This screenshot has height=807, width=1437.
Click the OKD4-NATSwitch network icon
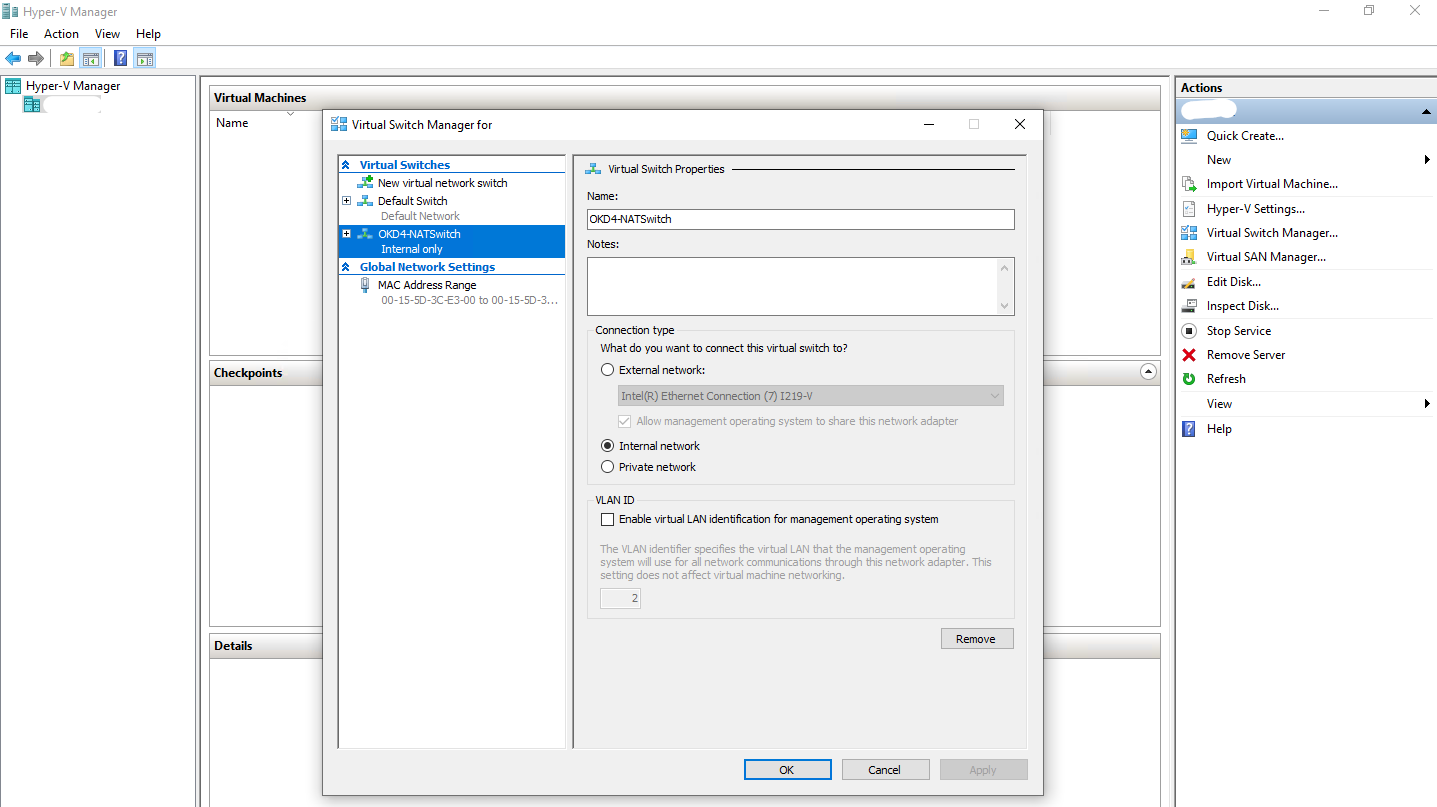click(x=365, y=234)
